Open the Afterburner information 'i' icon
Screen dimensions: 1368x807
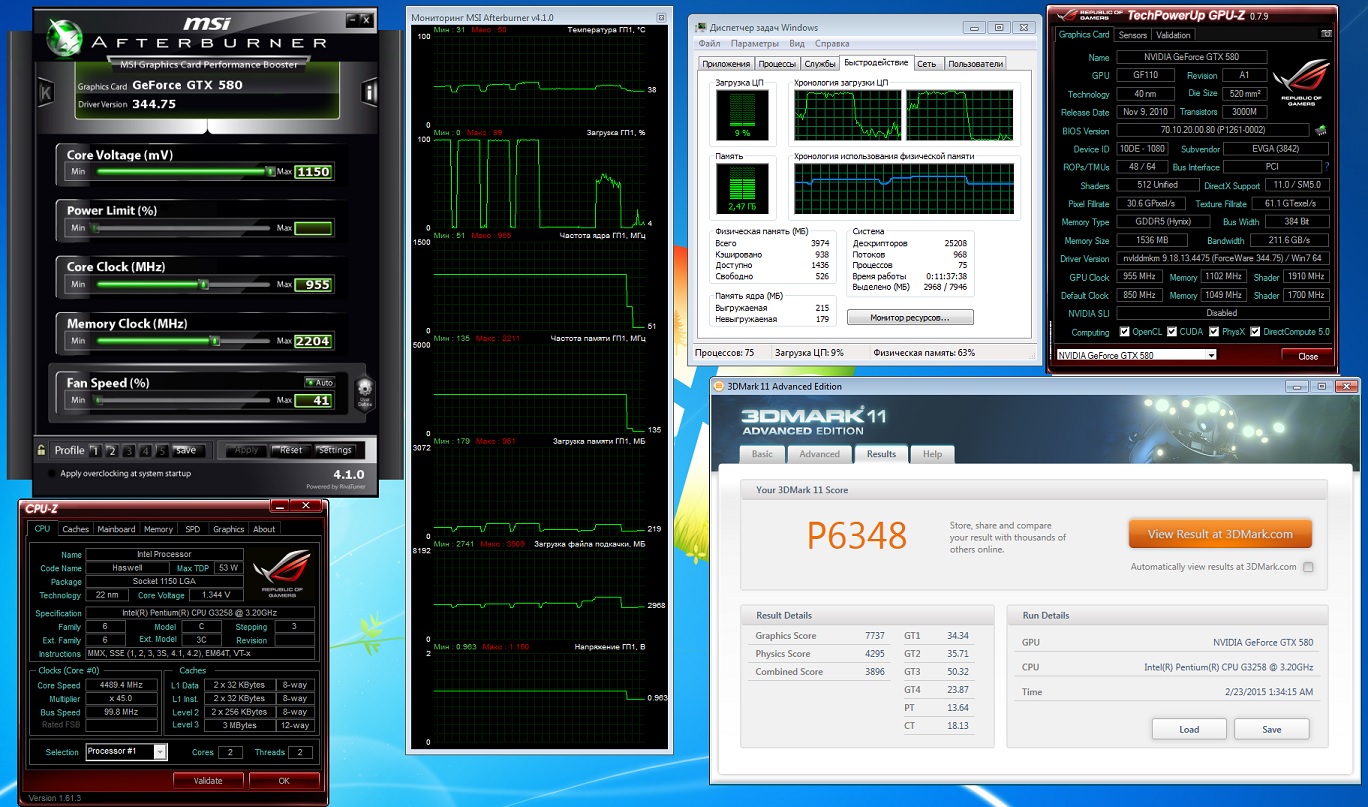[x=369, y=93]
